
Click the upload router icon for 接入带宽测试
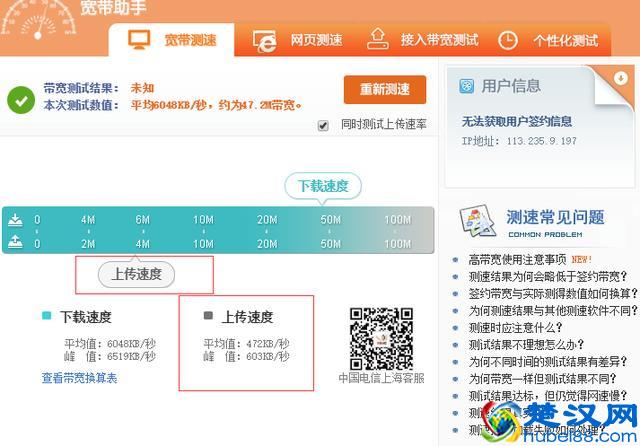click(x=378, y=39)
